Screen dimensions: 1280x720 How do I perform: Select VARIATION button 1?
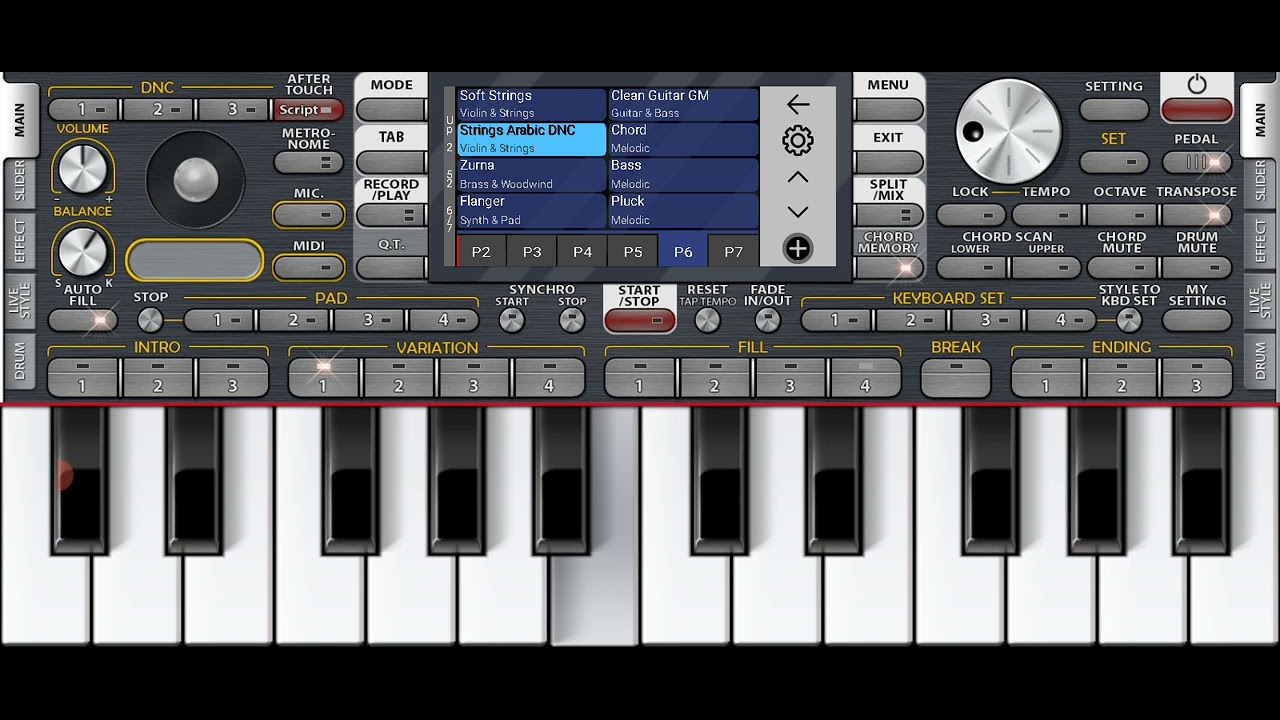coord(323,377)
